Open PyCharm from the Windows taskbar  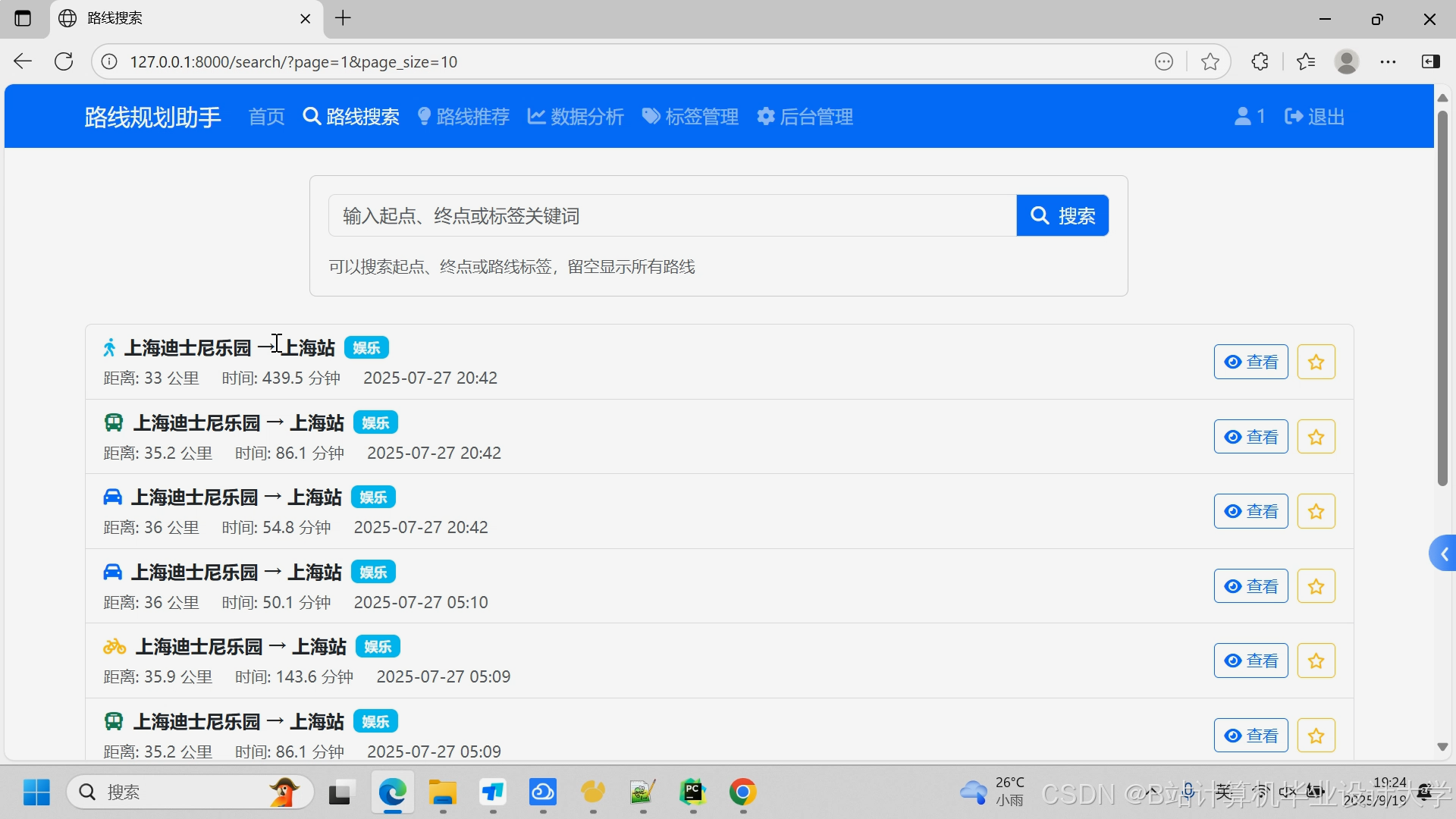692,792
